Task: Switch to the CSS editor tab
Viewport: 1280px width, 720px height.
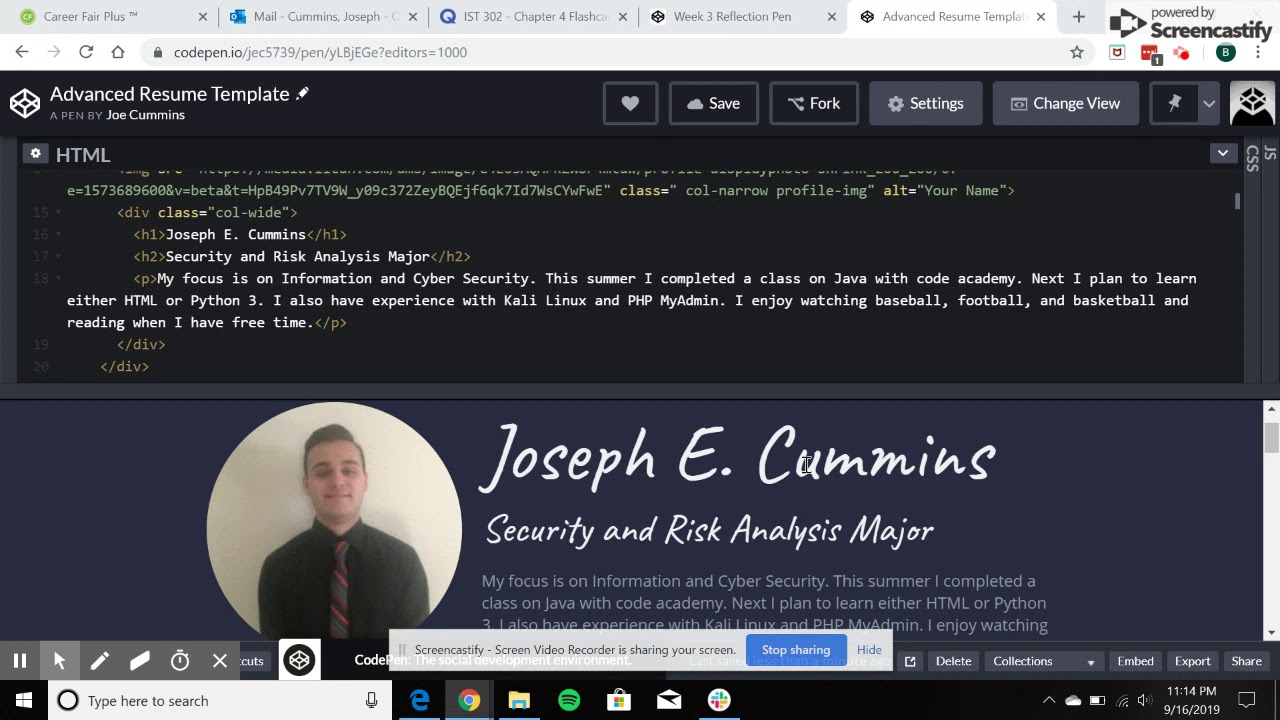Action: point(1253,159)
